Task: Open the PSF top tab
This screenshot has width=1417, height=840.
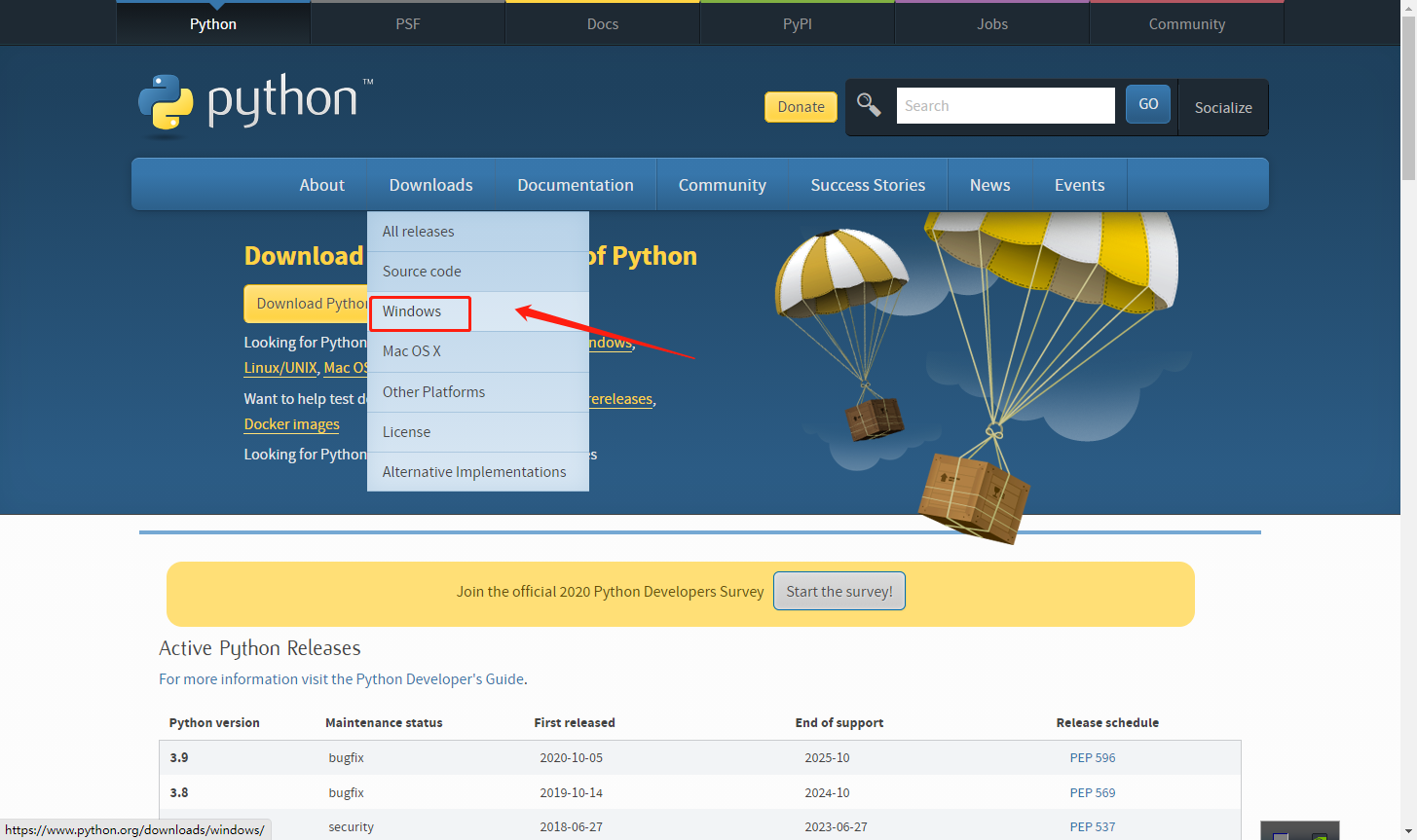Action: (408, 23)
